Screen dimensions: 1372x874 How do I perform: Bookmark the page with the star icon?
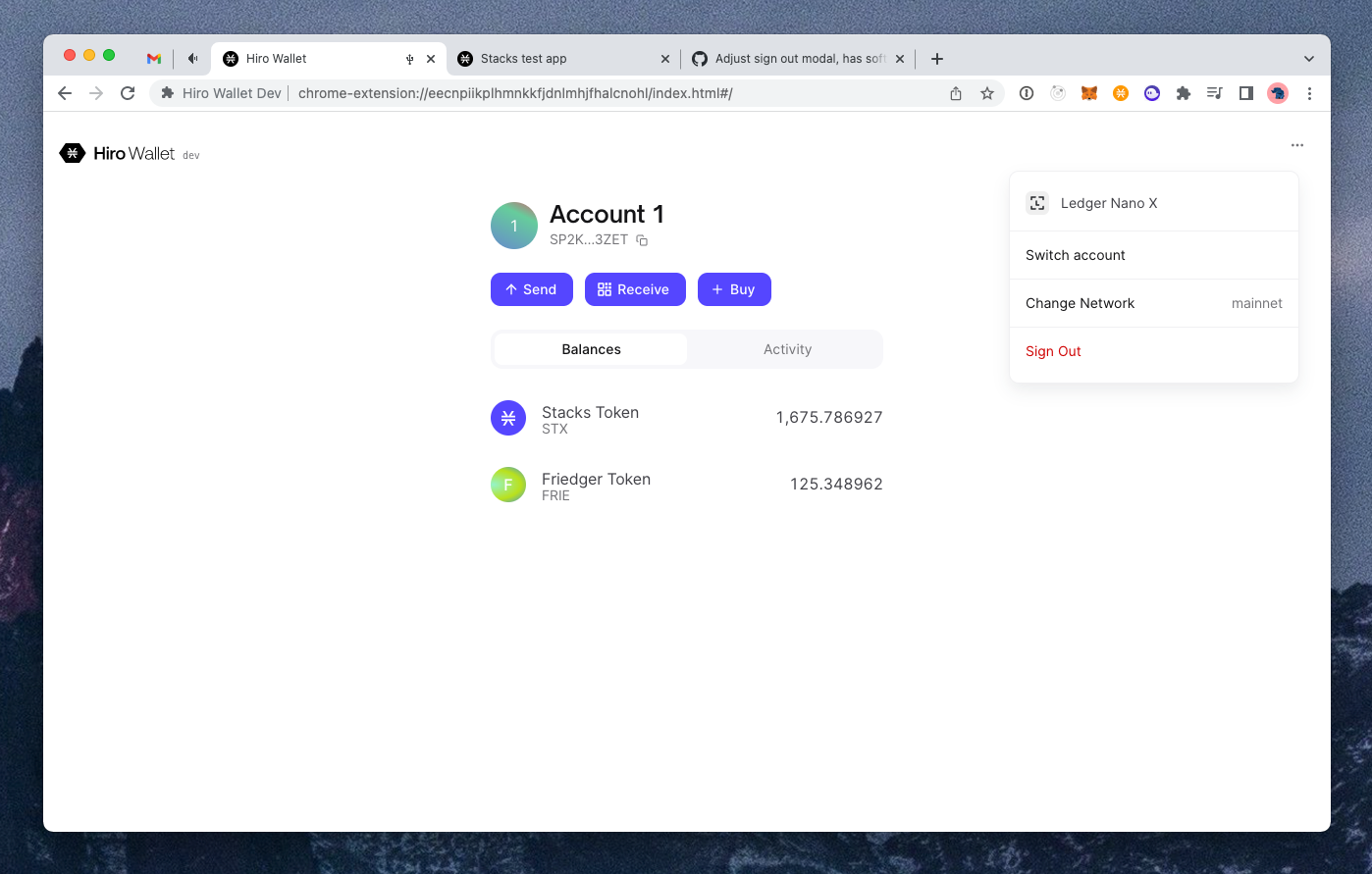986,92
